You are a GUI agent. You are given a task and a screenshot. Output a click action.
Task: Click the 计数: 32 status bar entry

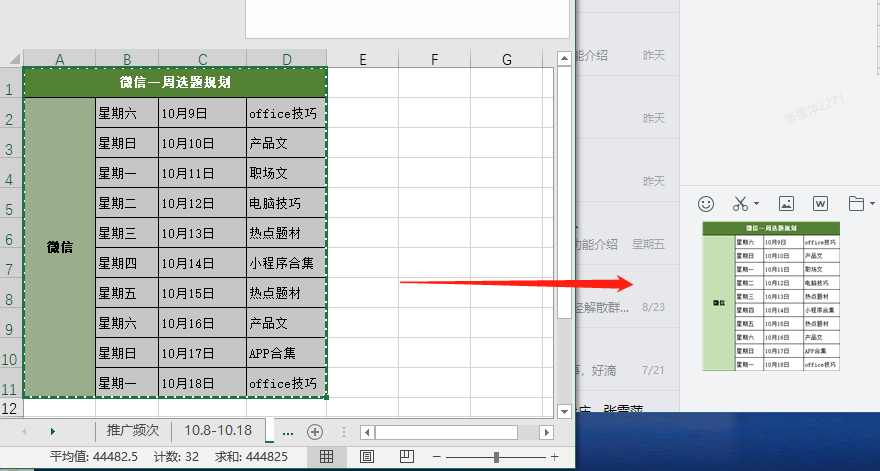click(176, 456)
